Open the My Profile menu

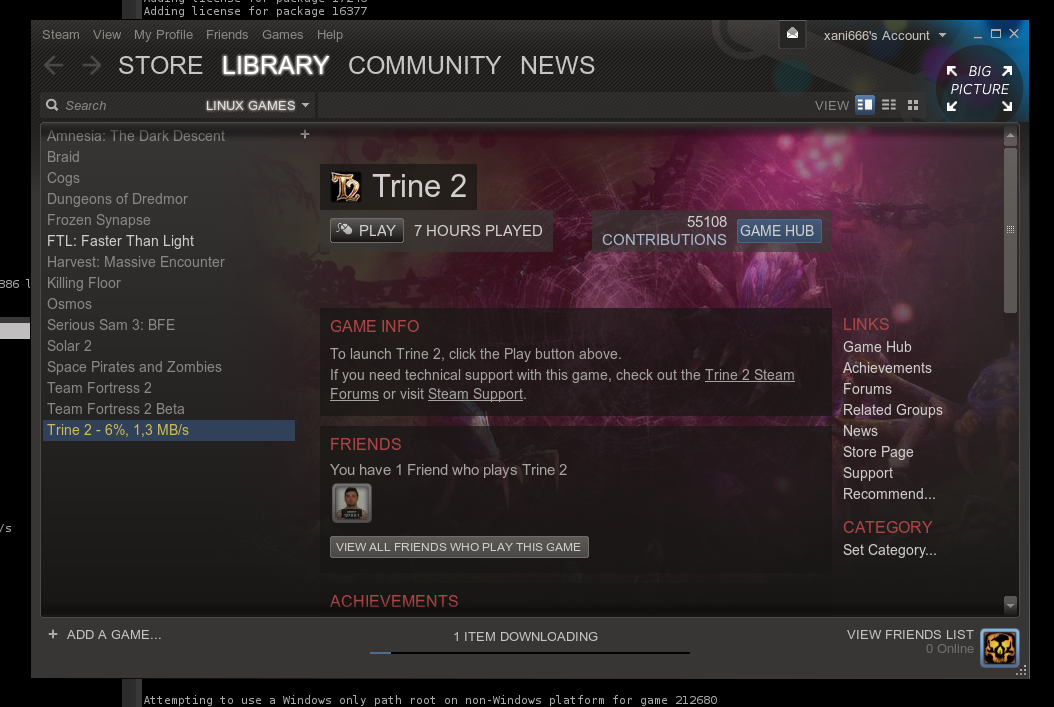click(163, 34)
